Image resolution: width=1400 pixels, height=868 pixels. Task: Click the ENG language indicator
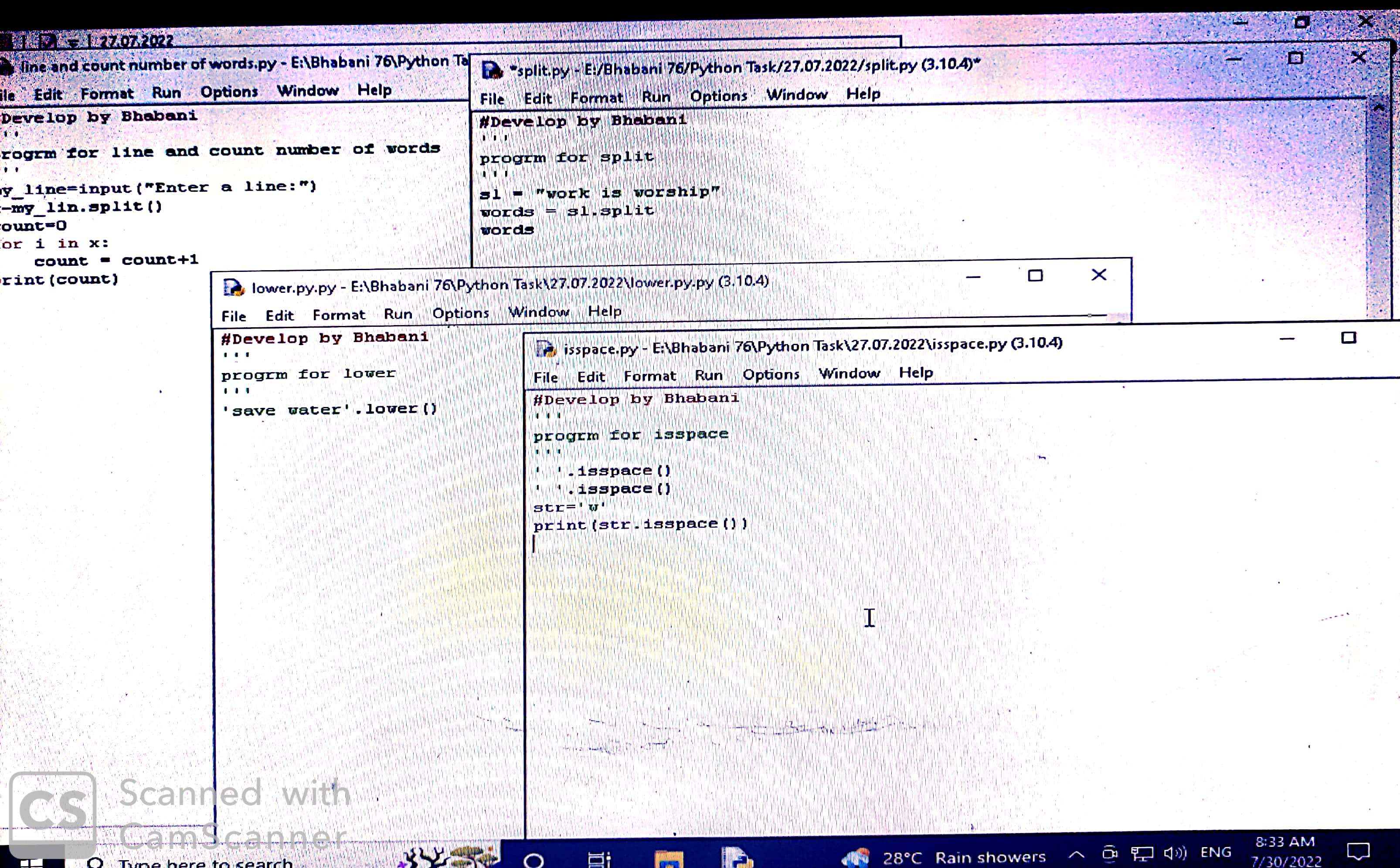1216,852
